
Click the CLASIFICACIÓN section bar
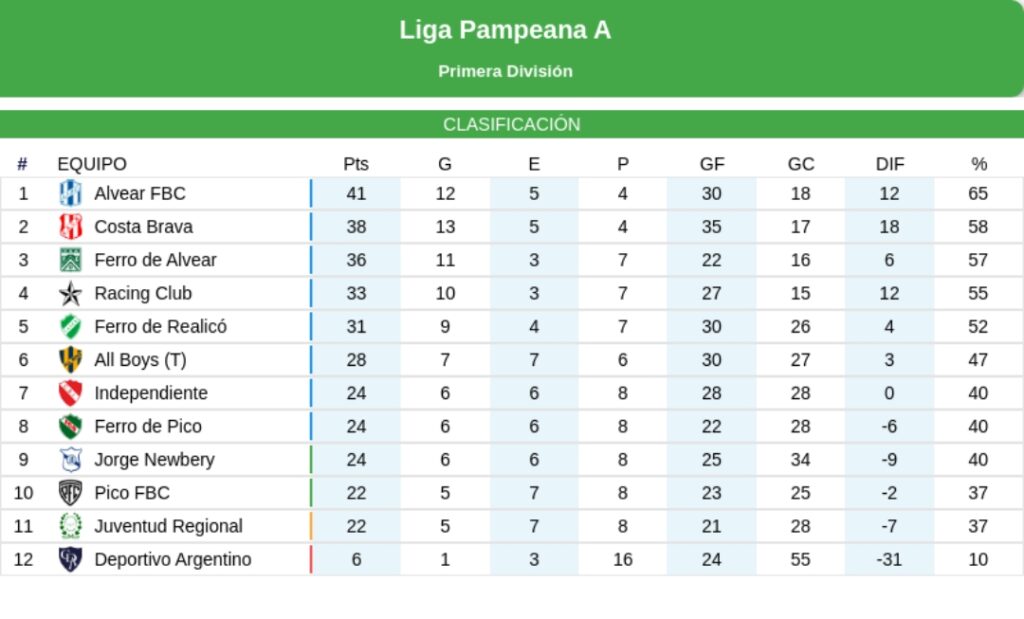click(512, 124)
